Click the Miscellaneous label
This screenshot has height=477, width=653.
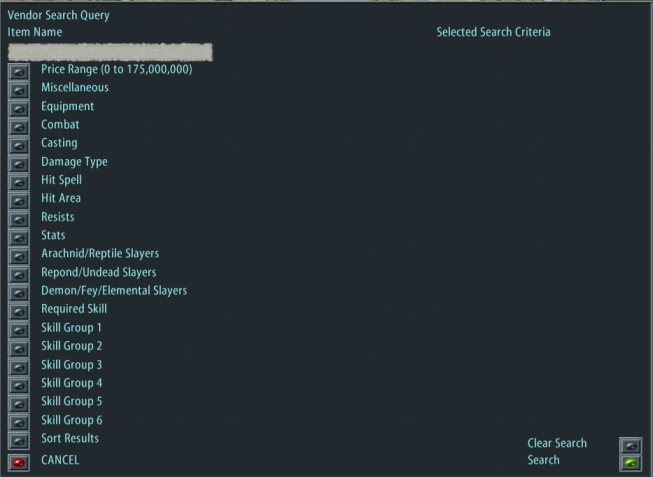tap(75, 87)
